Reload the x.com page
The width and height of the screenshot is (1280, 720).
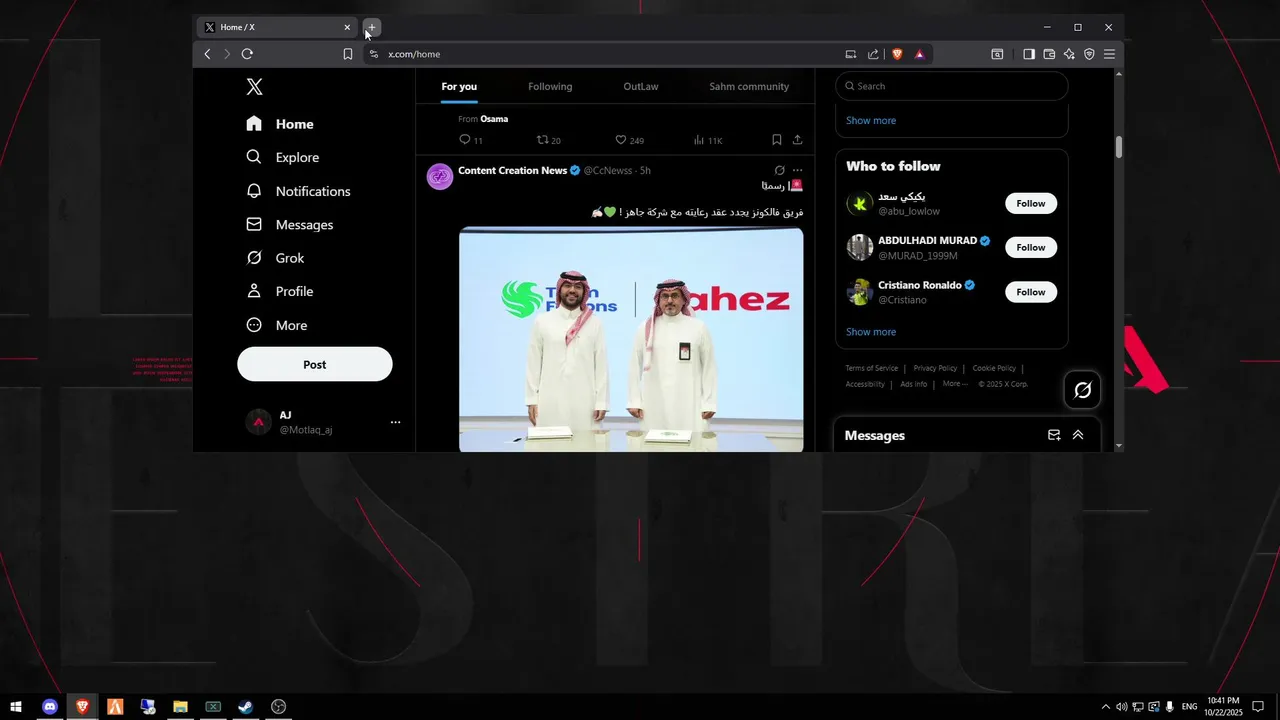247,54
